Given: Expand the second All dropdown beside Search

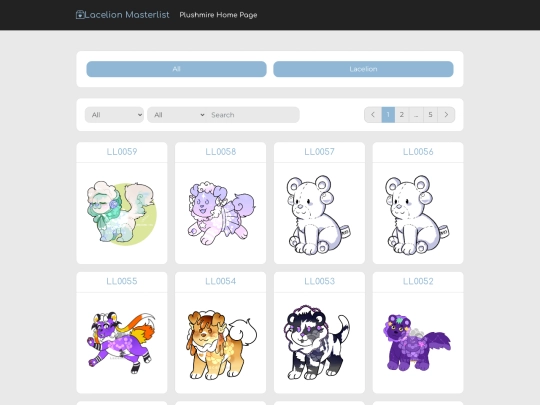Looking at the screenshot, I should pyautogui.click(x=178, y=115).
